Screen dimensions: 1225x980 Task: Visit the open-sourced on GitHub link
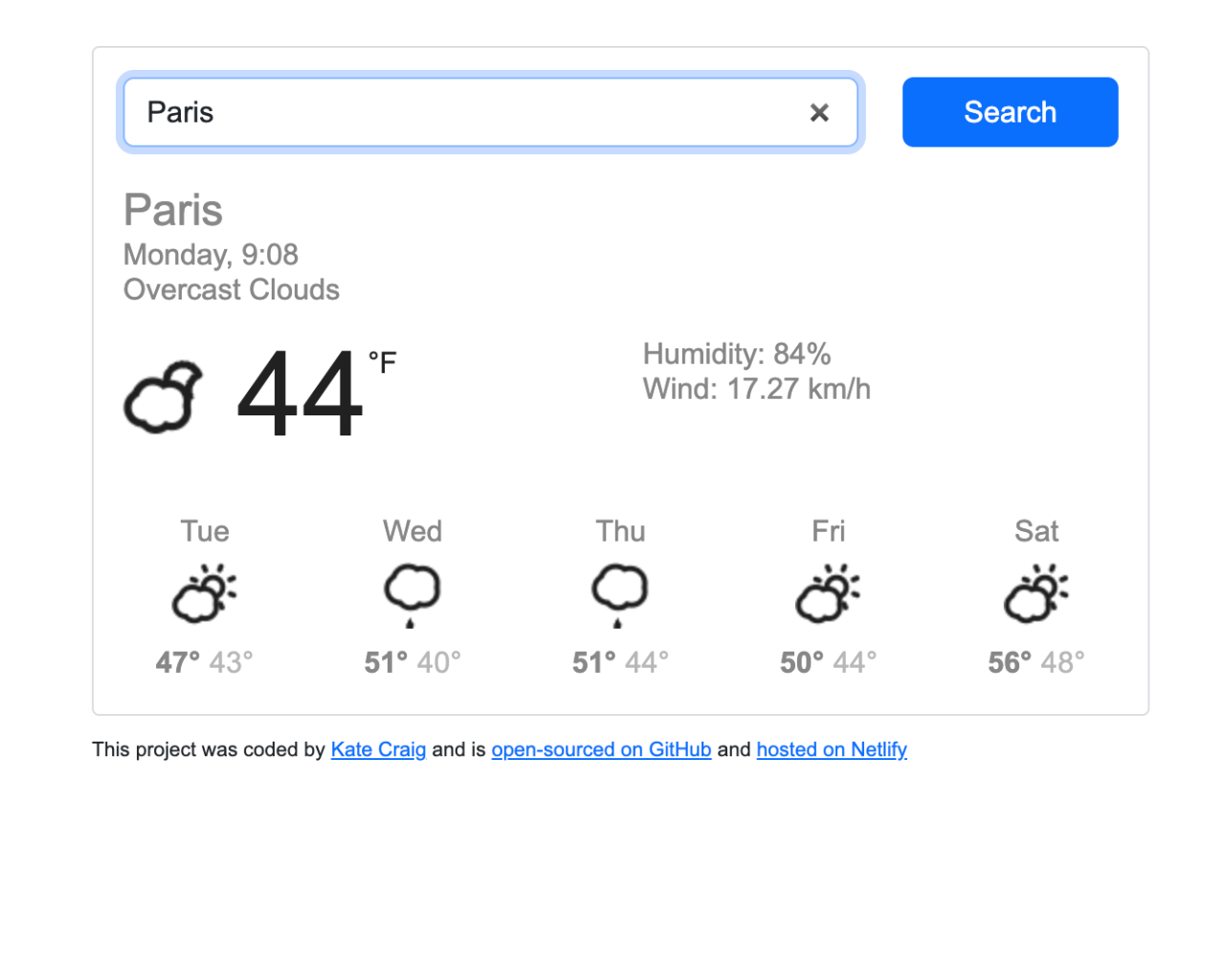pos(601,749)
